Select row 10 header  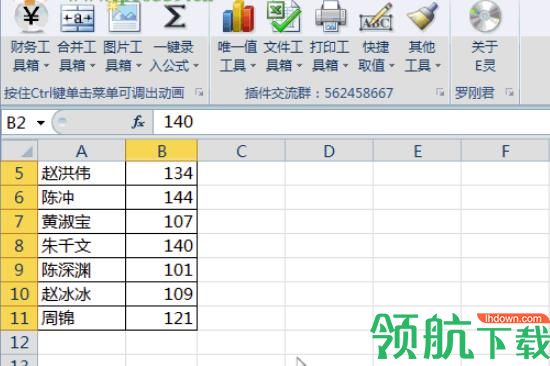point(19,294)
